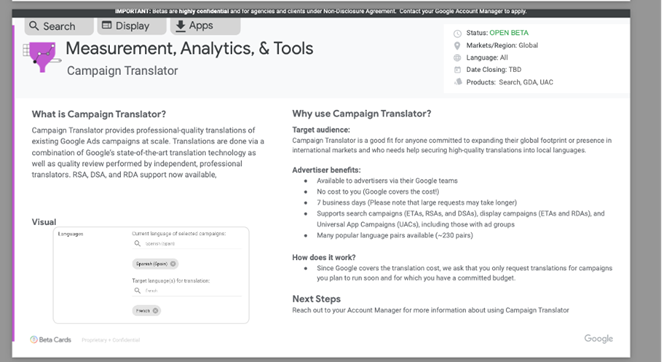Click the purple funnel analytics icon
The image size is (662, 362).
(x=41, y=57)
